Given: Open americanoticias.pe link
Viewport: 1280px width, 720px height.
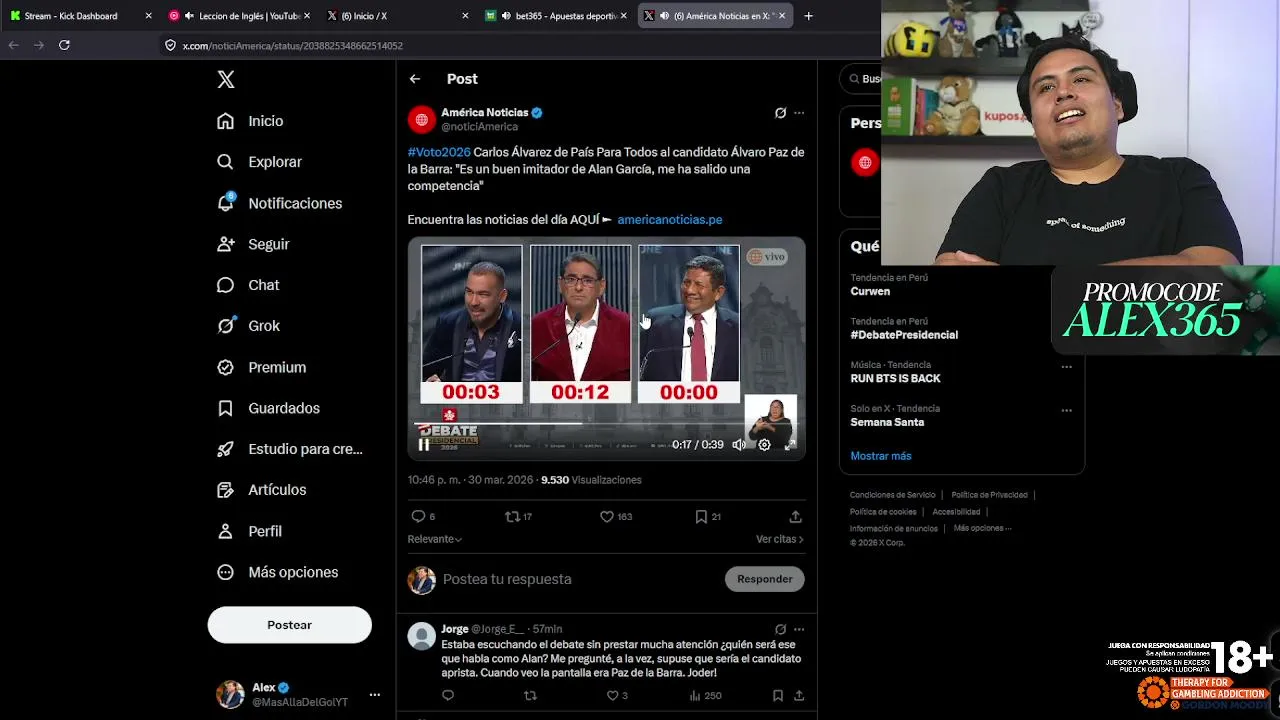Looking at the screenshot, I should pos(669,220).
